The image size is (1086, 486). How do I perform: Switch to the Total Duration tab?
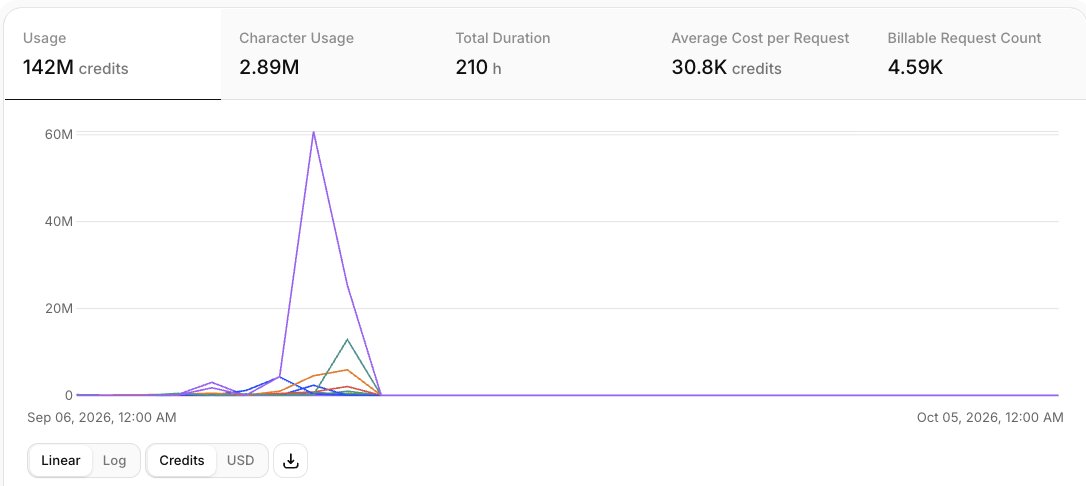[x=545, y=54]
